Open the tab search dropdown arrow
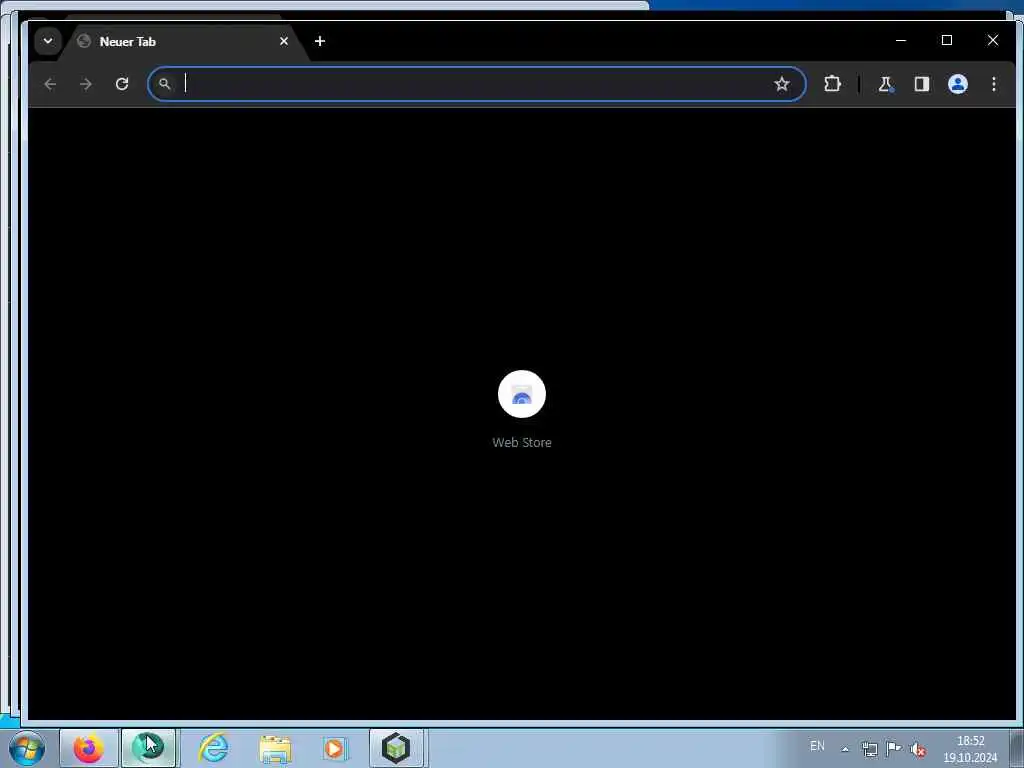This screenshot has width=1024, height=768. point(48,41)
